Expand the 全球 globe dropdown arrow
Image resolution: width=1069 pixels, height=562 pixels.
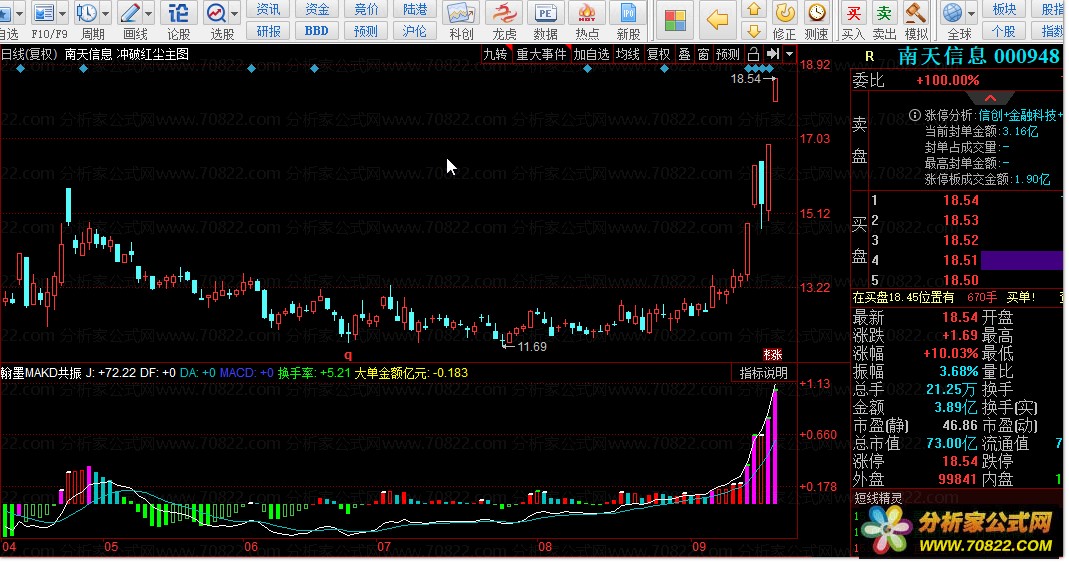(971, 13)
